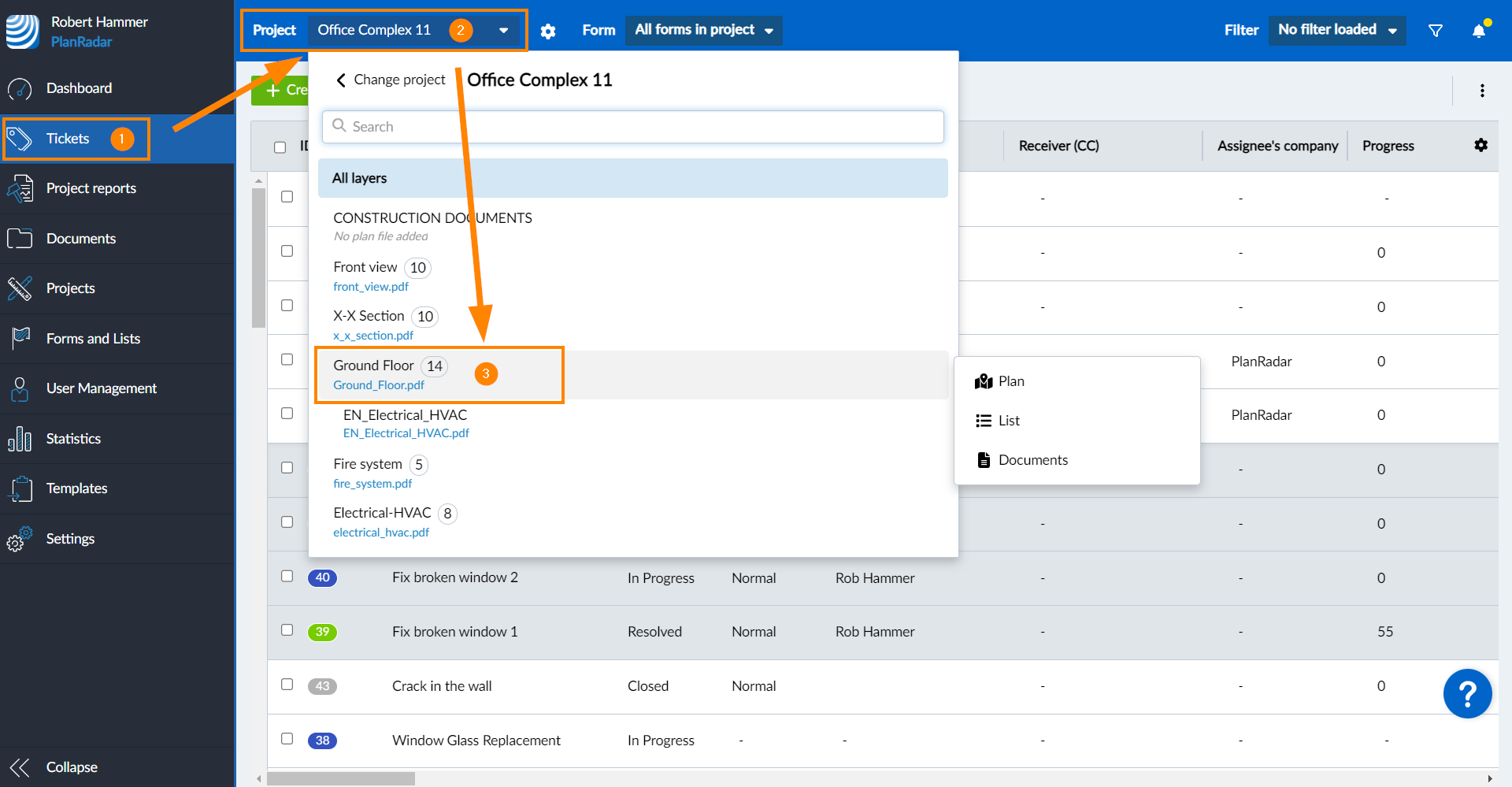Choose Documents from the Ground Floor submenu
The image size is (1512, 787).
tap(1077, 460)
